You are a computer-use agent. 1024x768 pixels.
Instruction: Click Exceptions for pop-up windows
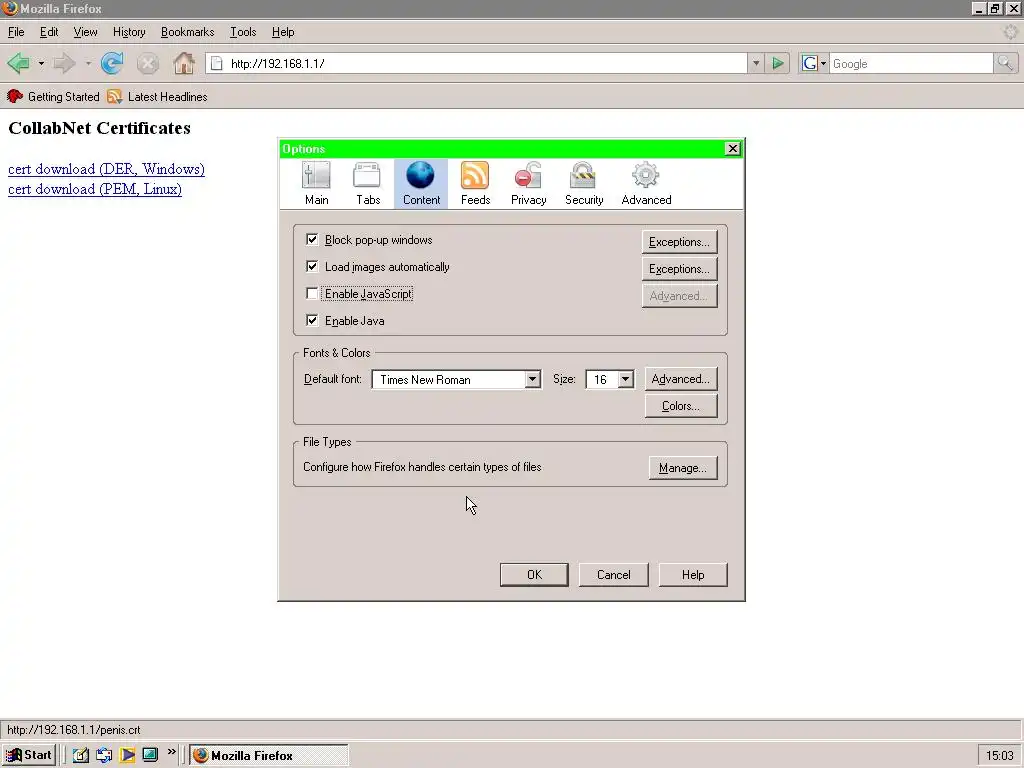coord(679,242)
